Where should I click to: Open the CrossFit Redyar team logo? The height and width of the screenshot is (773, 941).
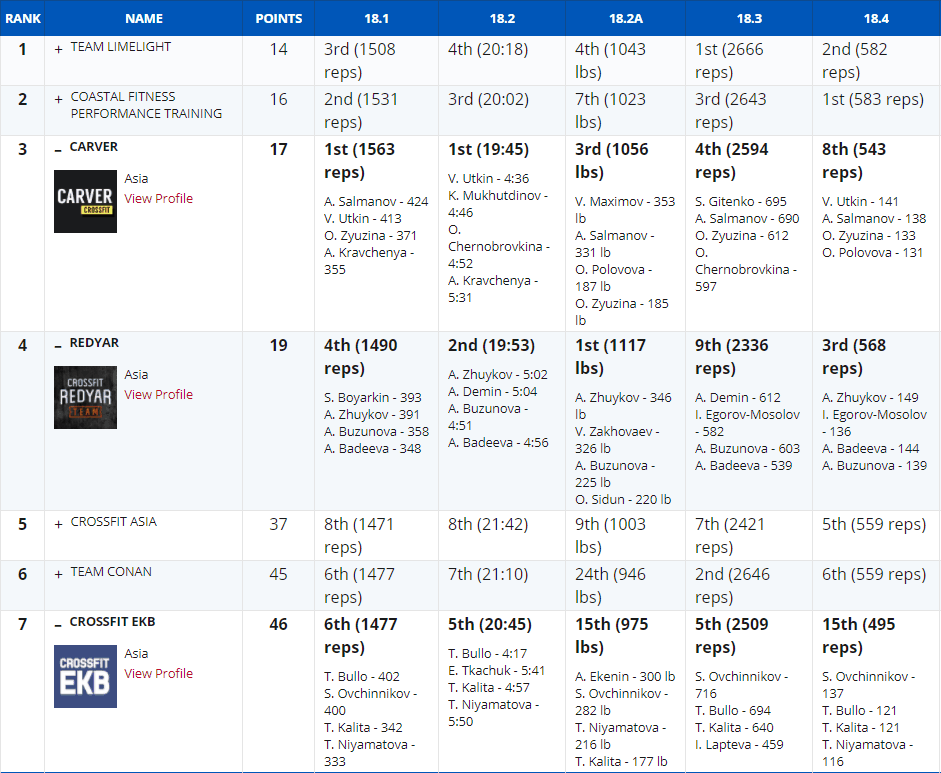coord(85,397)
